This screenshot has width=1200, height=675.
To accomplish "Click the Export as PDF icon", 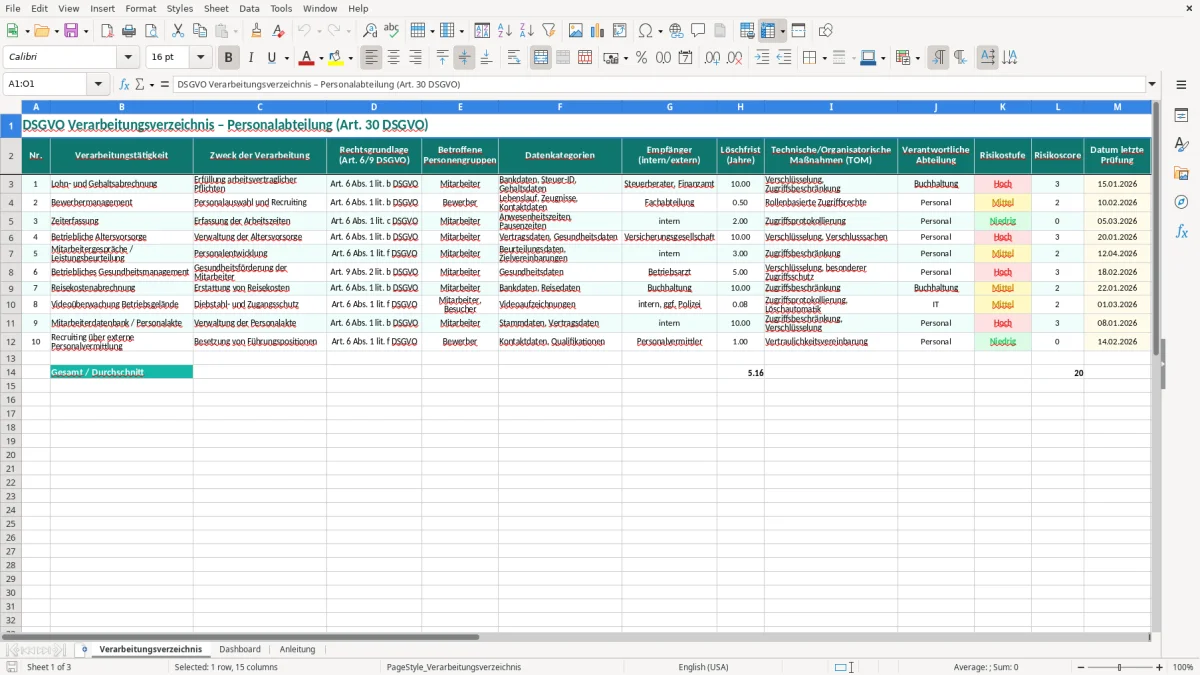I will tap(107, 31).
